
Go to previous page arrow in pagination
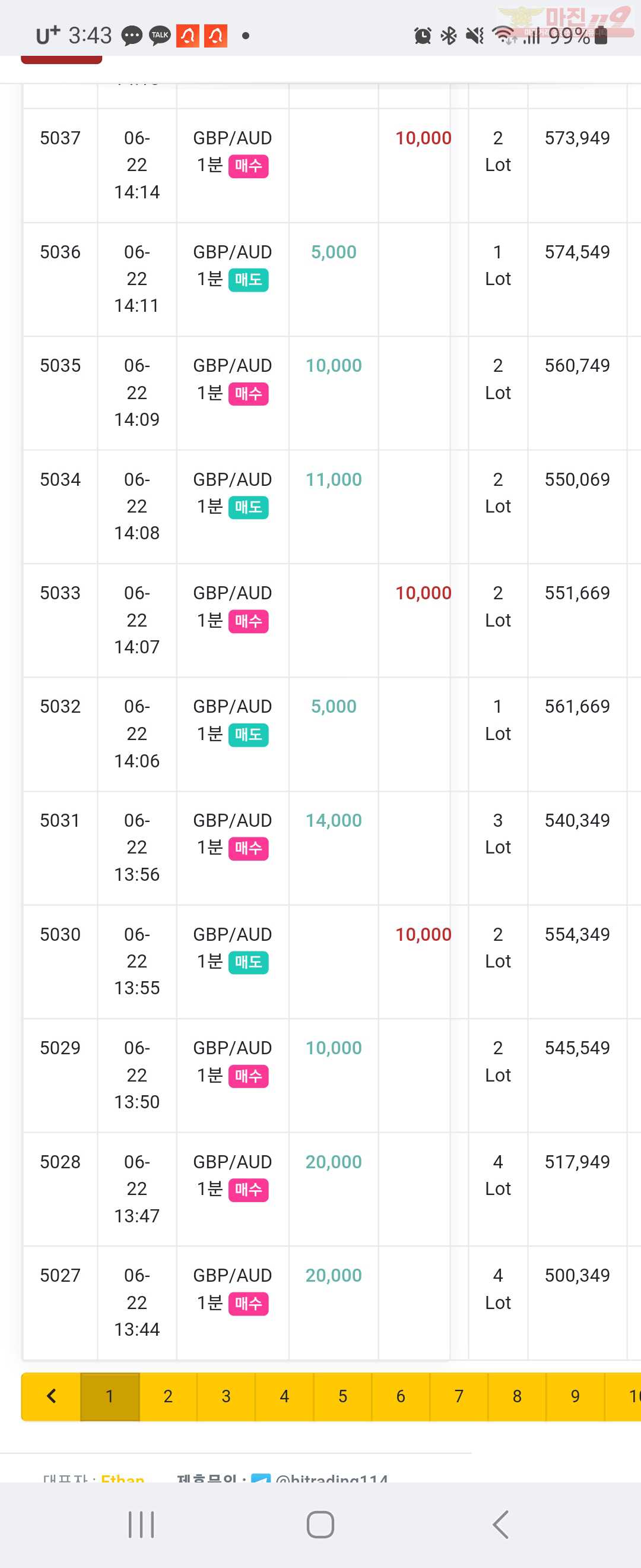(51, 1396)
